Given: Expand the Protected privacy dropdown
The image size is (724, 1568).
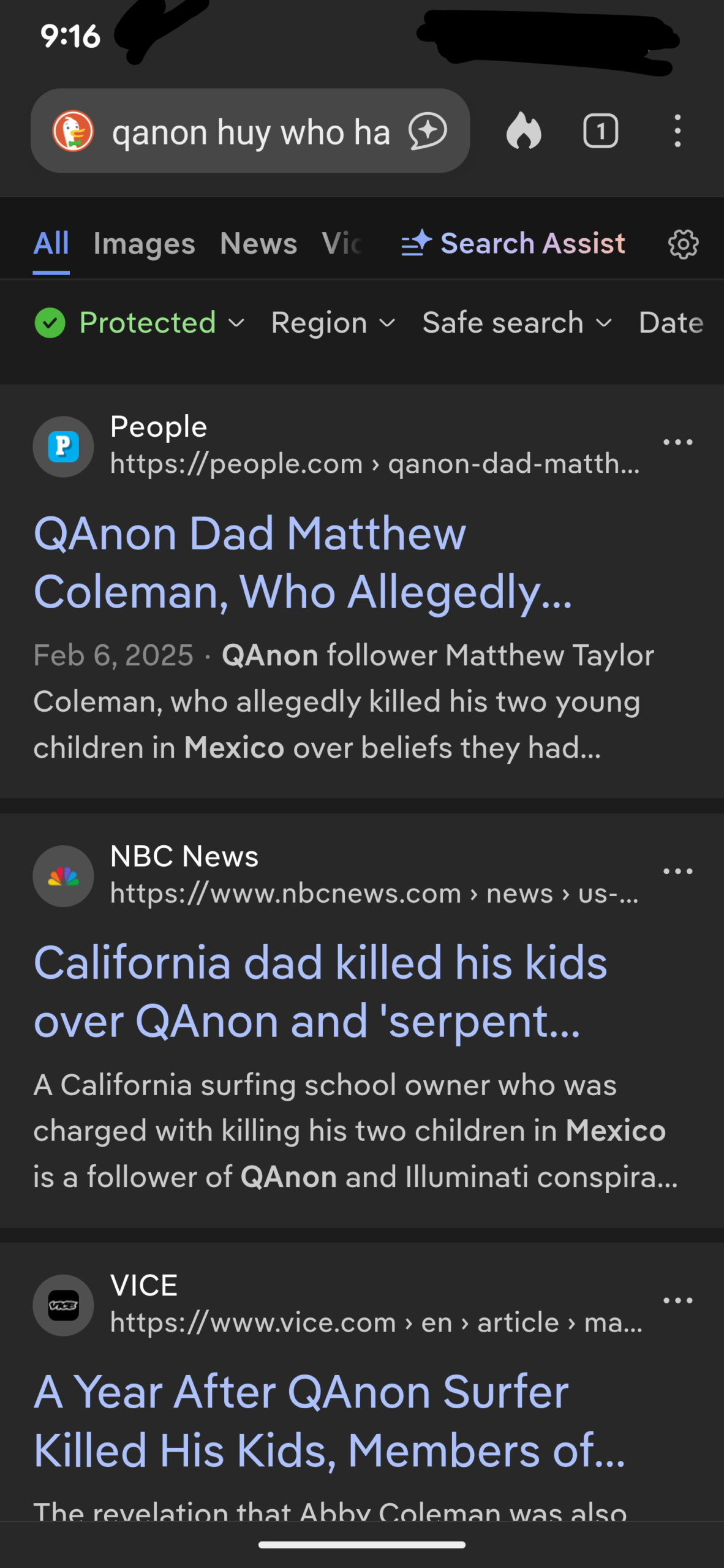Looking at the screenshot, I should [140, 323].
